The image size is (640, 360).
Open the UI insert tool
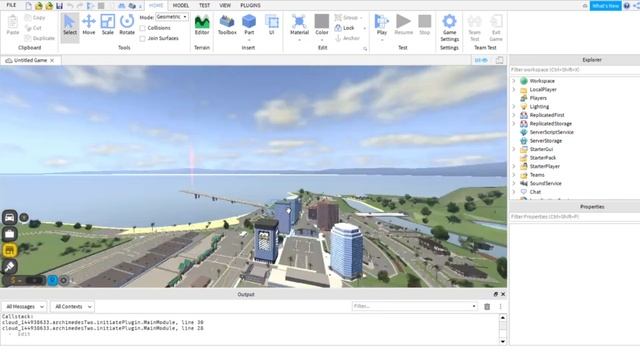click(x=271, y=25)
